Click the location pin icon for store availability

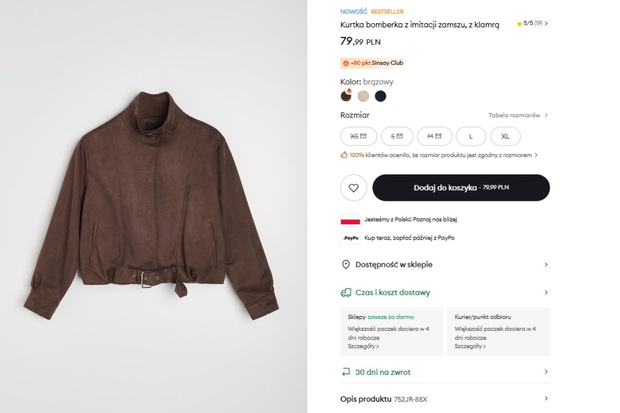point(346,265)
